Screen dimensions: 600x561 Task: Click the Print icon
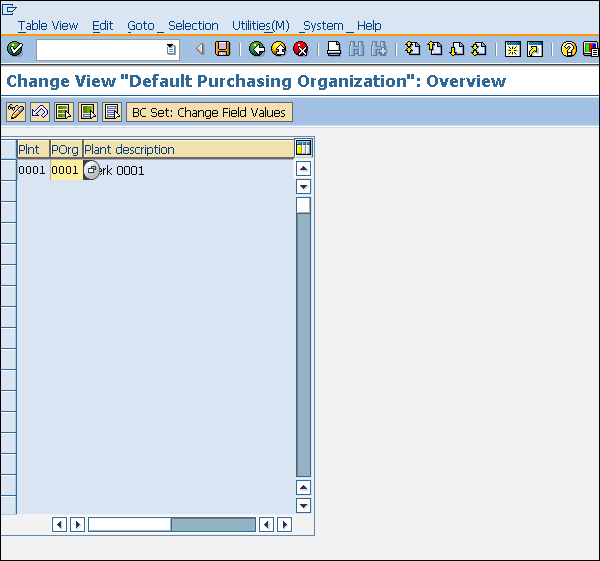coord(334,49)
